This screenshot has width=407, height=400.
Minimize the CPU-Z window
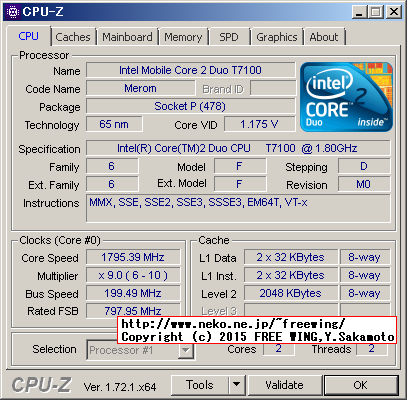click(x=359, y=12)
